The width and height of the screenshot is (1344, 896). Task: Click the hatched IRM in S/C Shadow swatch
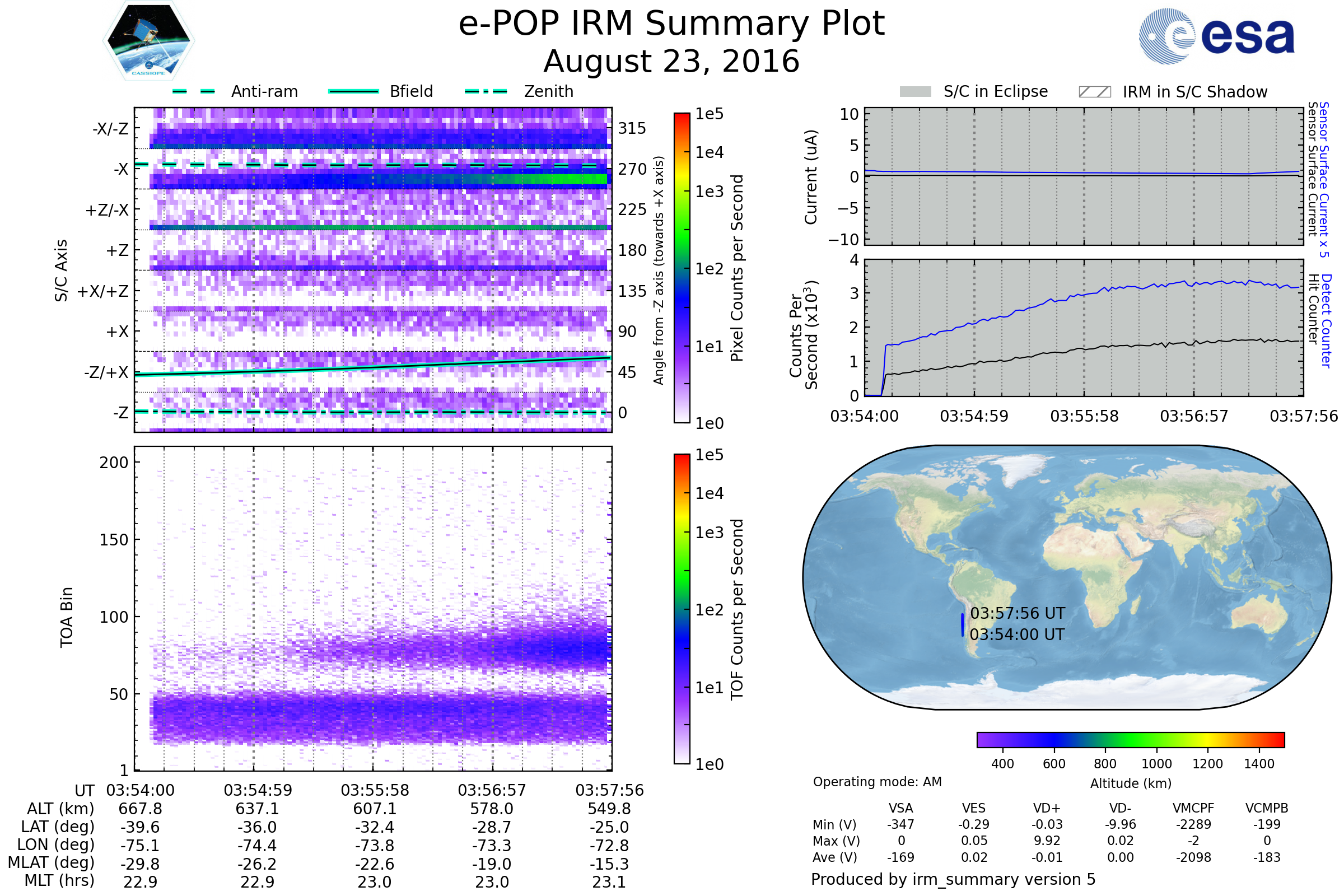click(x=1094, y=92)
